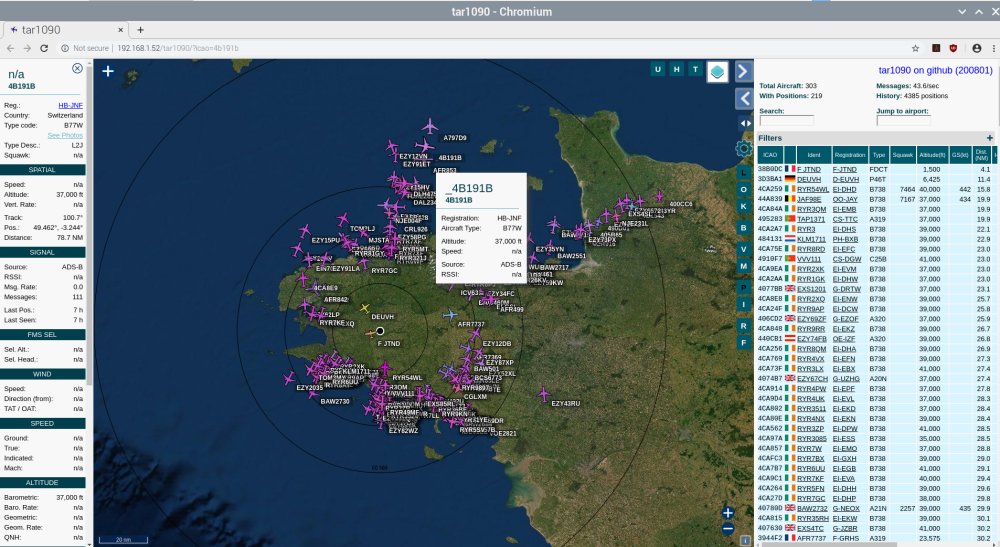Toggle the K map option button

click(744, 207)
